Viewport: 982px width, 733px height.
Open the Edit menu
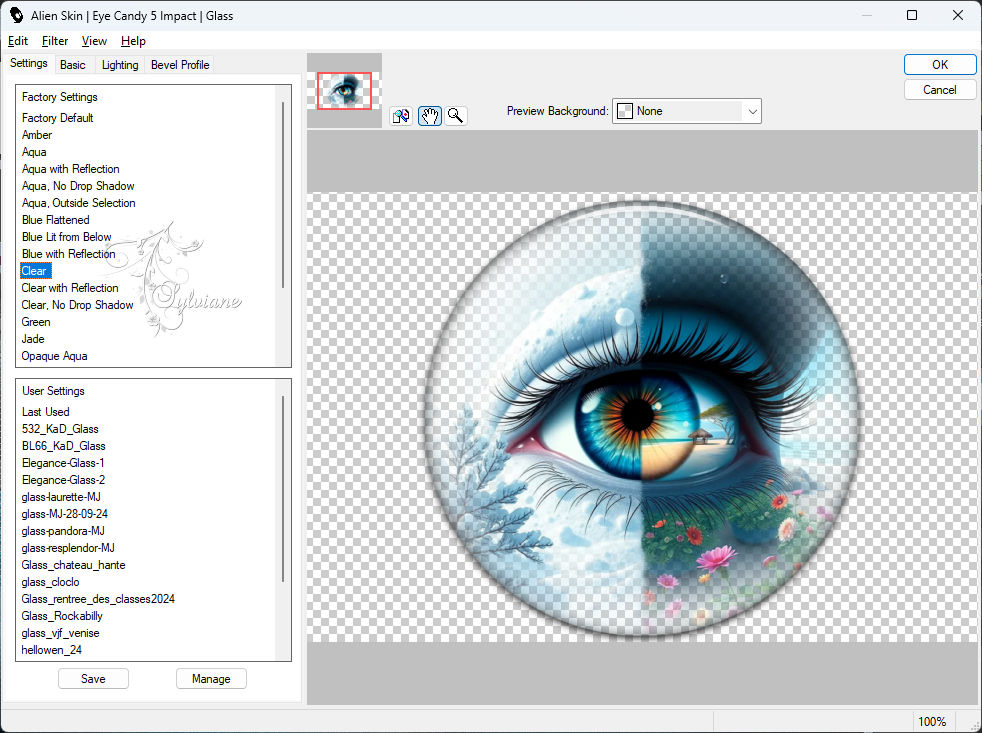pos(18,41)
